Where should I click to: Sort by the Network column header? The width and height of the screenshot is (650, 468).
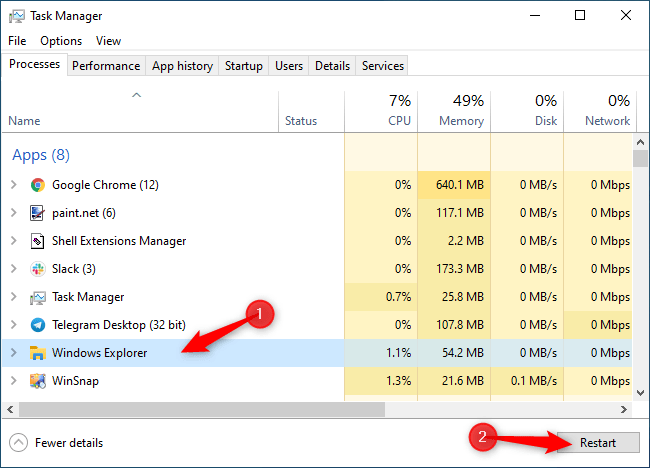click(600, 112)
